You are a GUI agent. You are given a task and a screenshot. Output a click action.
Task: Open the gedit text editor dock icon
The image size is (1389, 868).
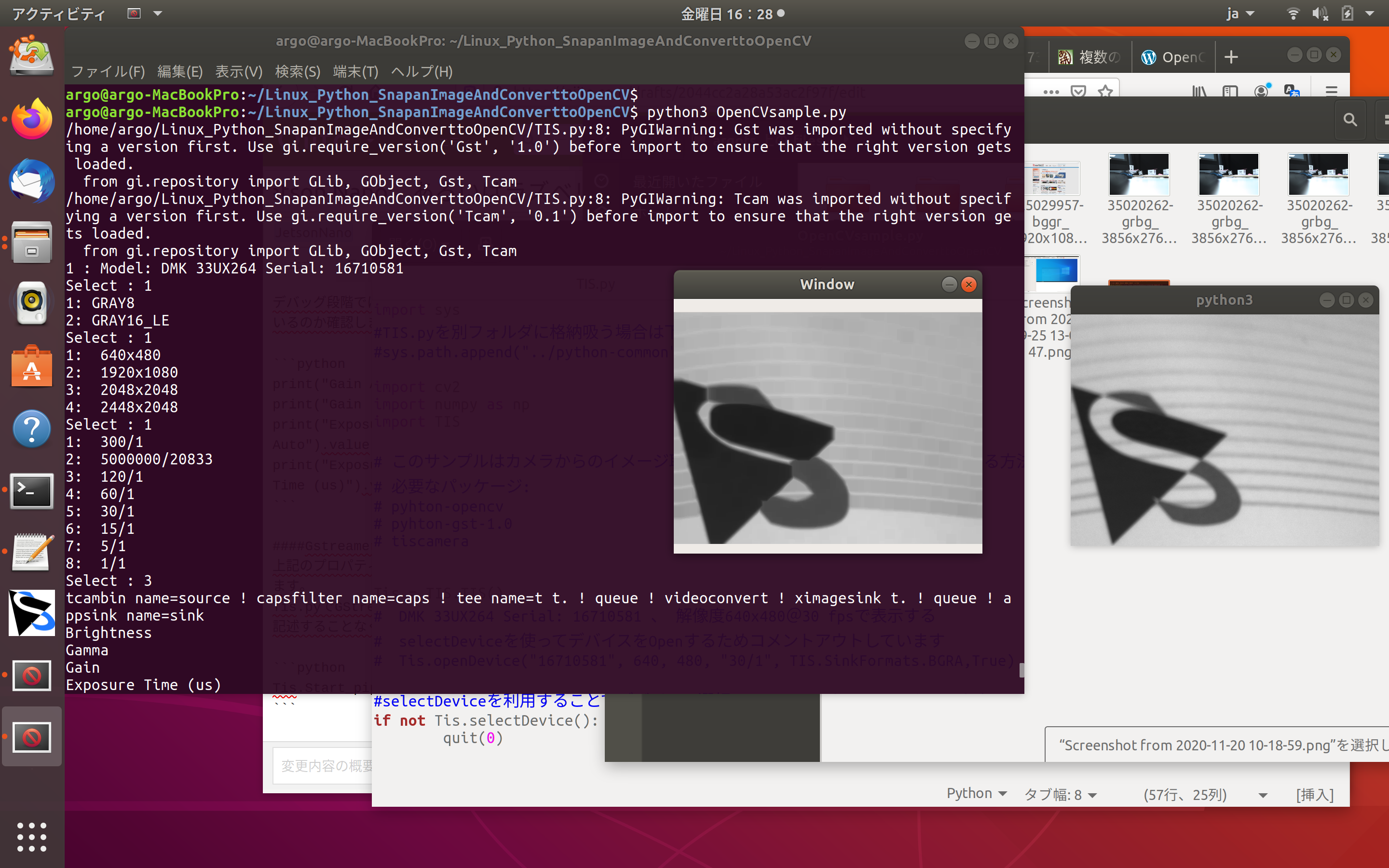pos(31,552)
